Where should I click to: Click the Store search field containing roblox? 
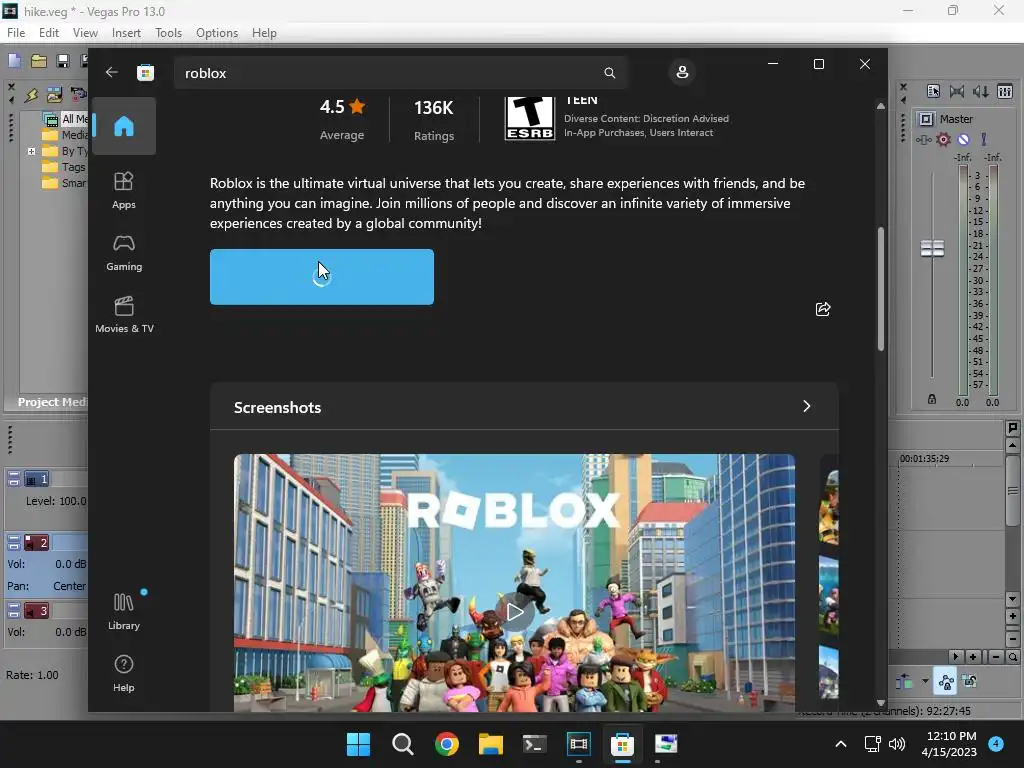point(400,72)
